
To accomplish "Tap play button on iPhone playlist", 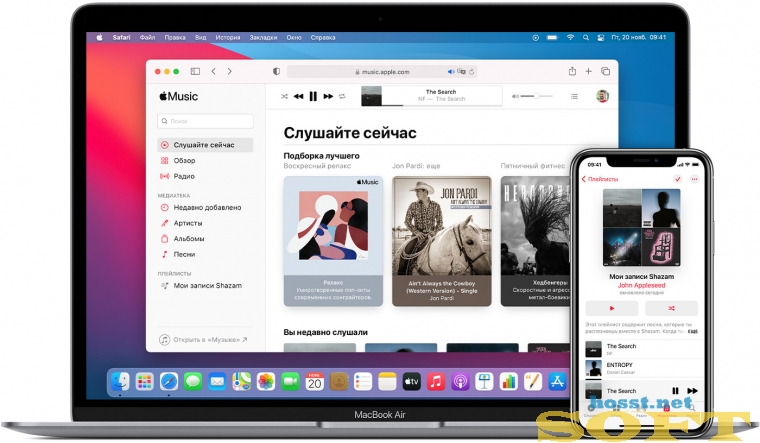I will 612,308.
